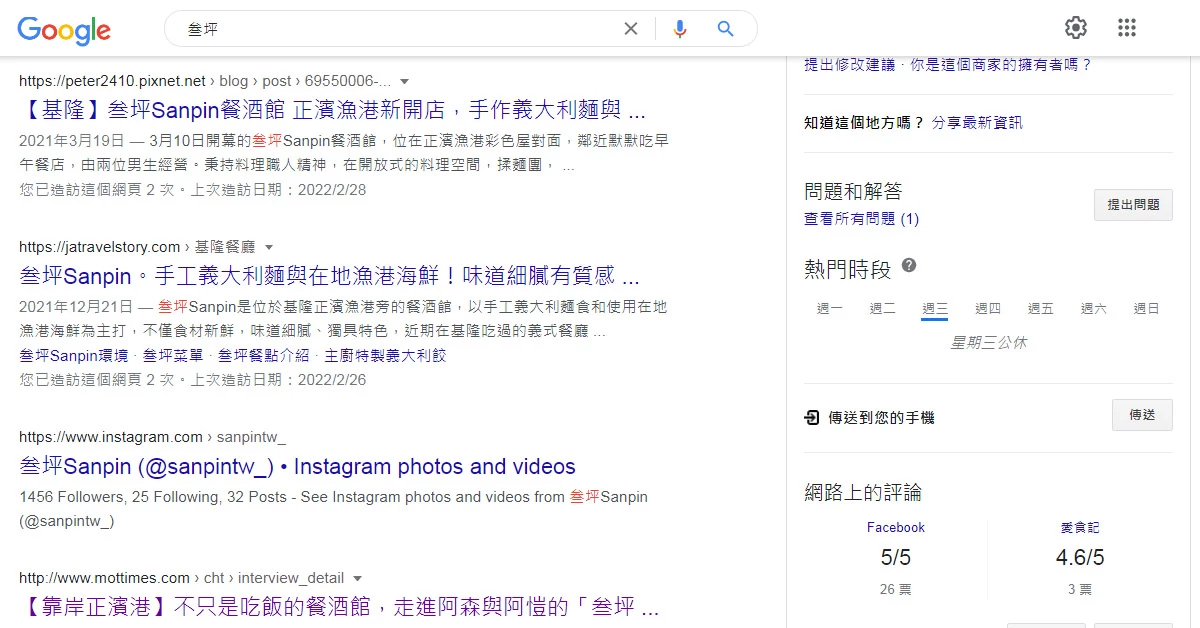Screen dimensions: 1200x628
Task: Click the 26 票 vote count
Action: pyautogui.click(x=896, y=590)
